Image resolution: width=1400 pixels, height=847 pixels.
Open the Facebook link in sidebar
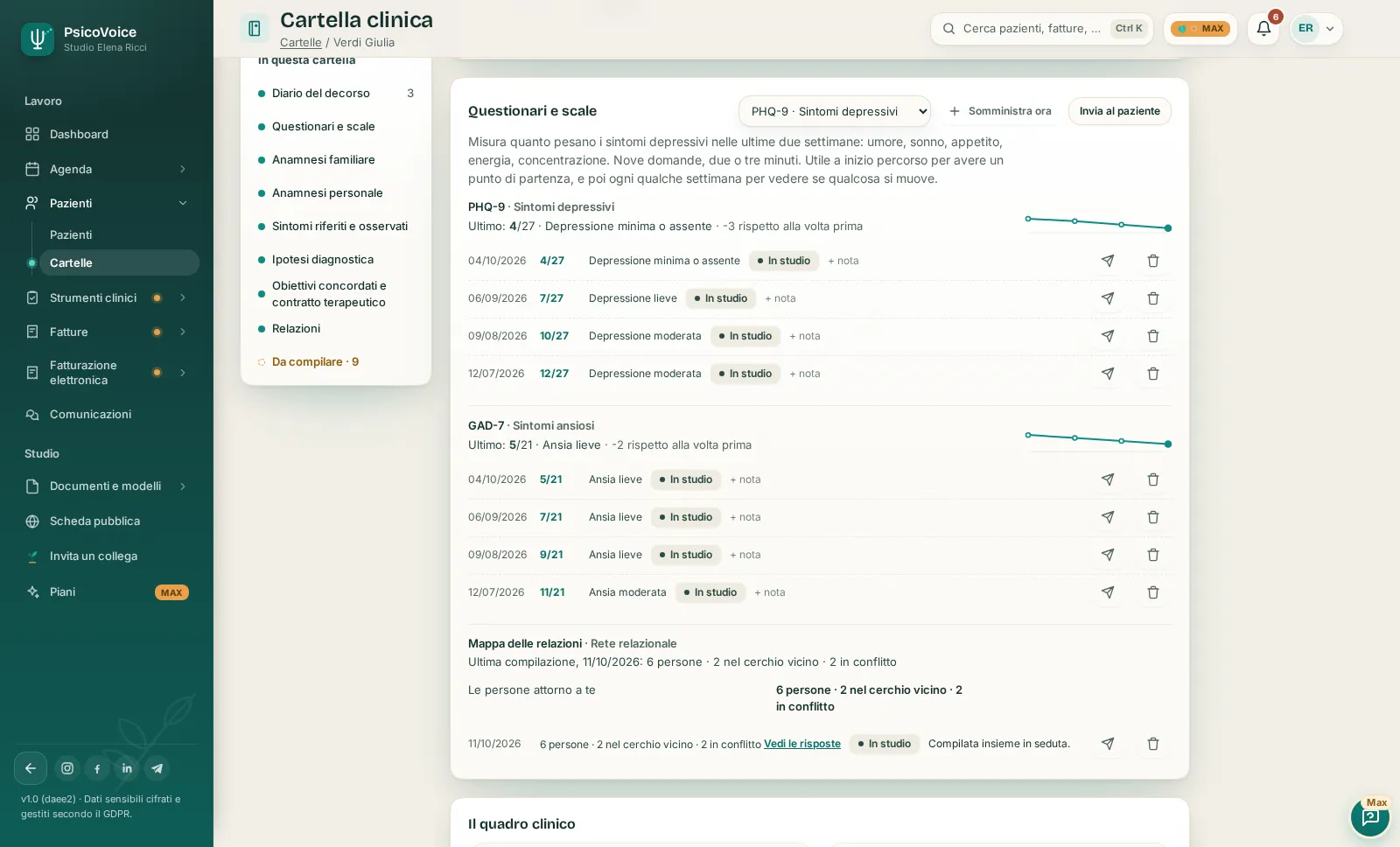pyautogui.click(x=97, y=768)
